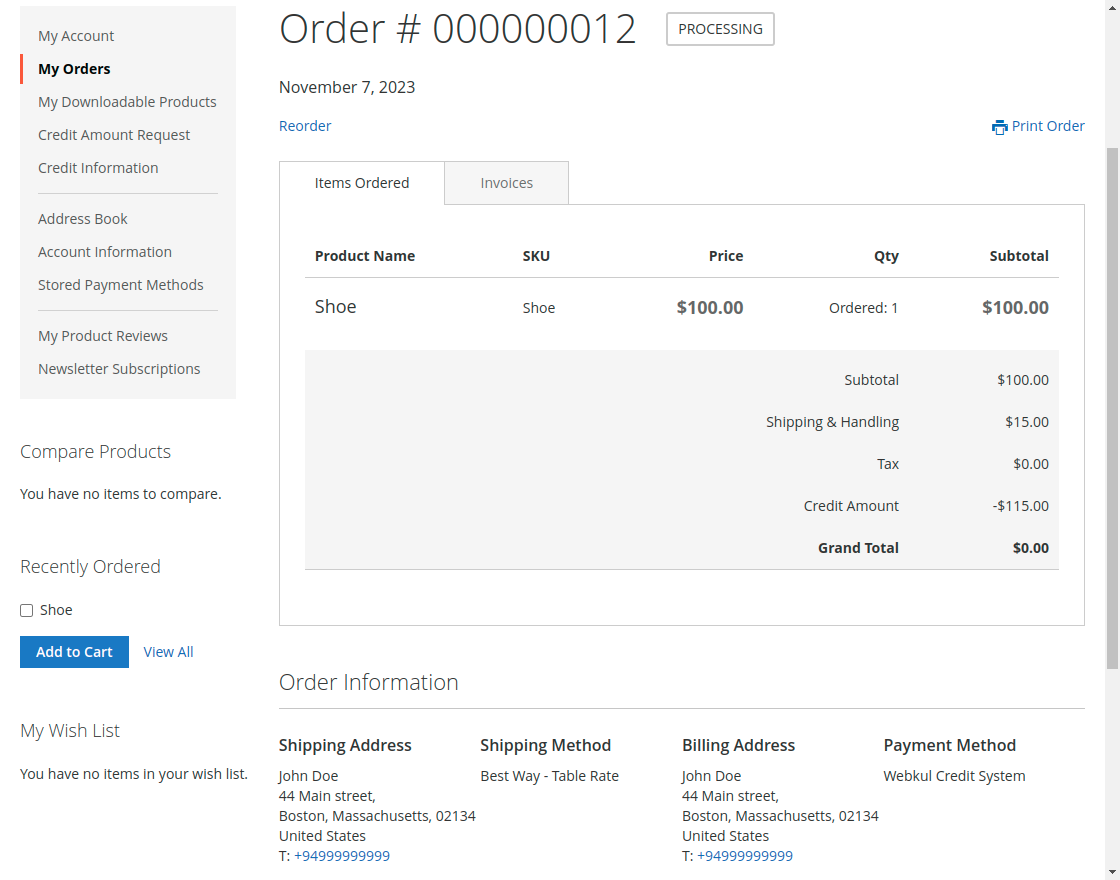Screen dimensions: 1120x880
Task: View Credit Information page
Action: pos(98,167)
